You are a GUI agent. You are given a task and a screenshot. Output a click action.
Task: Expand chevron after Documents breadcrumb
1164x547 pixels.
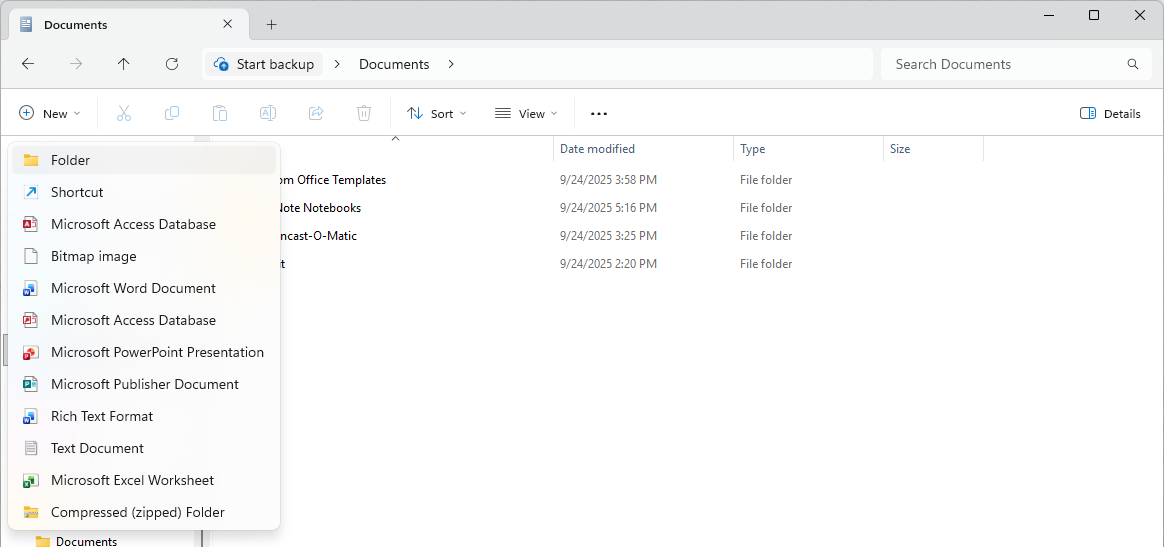click(451, 64)
